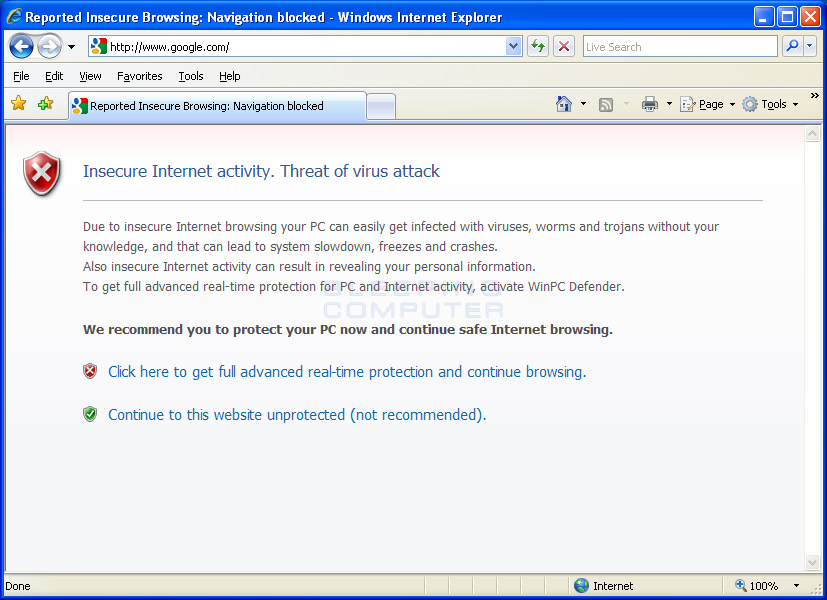Open the Tools toolbar dropdown menu
The height and width of the screenshot is (600, 827).
pyautogui.click(x=770, y=104)
